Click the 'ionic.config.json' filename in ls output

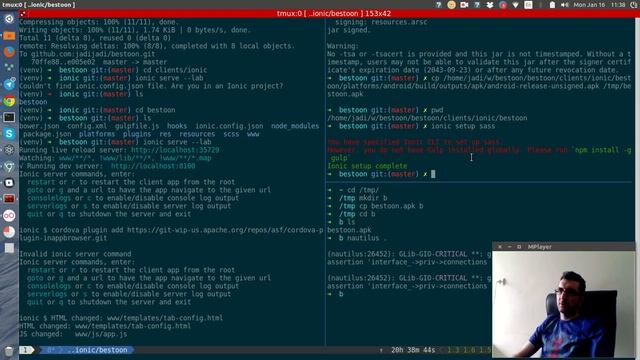tap(229, 126)
